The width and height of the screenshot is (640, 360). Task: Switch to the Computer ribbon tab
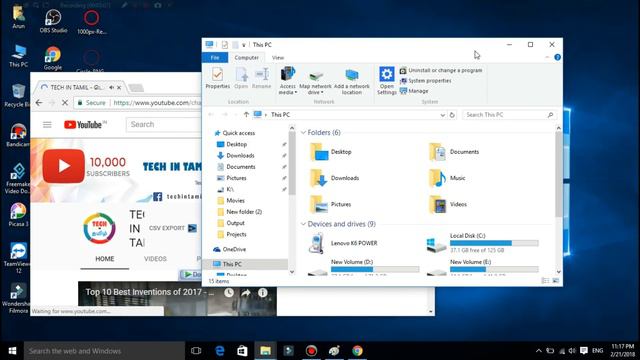(247, 58)
